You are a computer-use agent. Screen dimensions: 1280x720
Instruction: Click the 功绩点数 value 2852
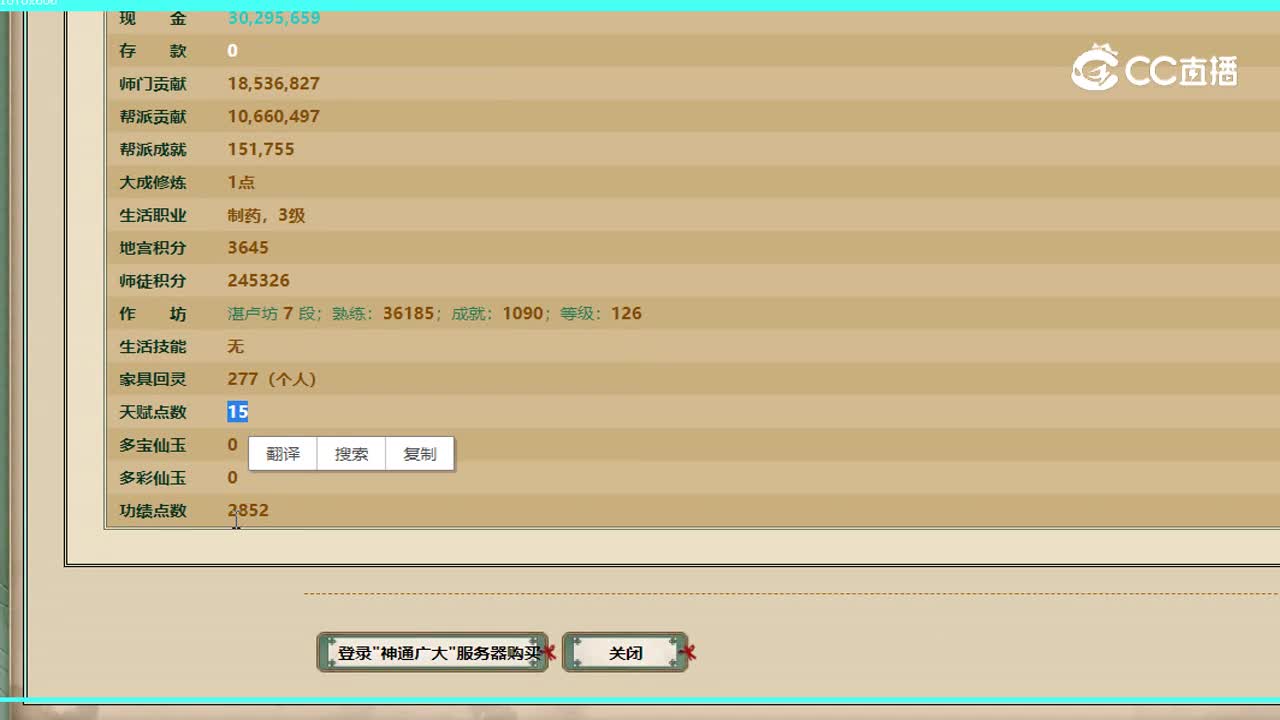coord(248,511)
